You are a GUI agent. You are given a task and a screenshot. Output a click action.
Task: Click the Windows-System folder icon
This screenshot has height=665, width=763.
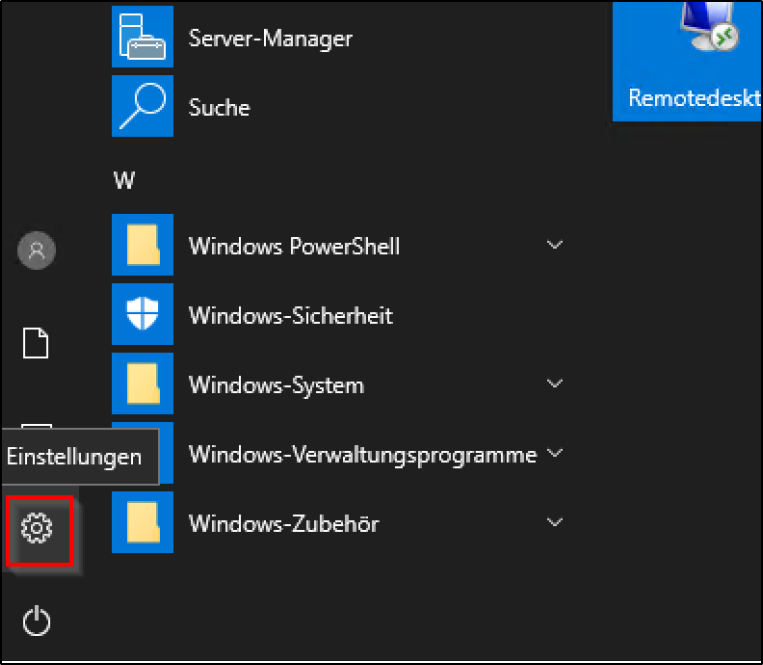[143, 383]
